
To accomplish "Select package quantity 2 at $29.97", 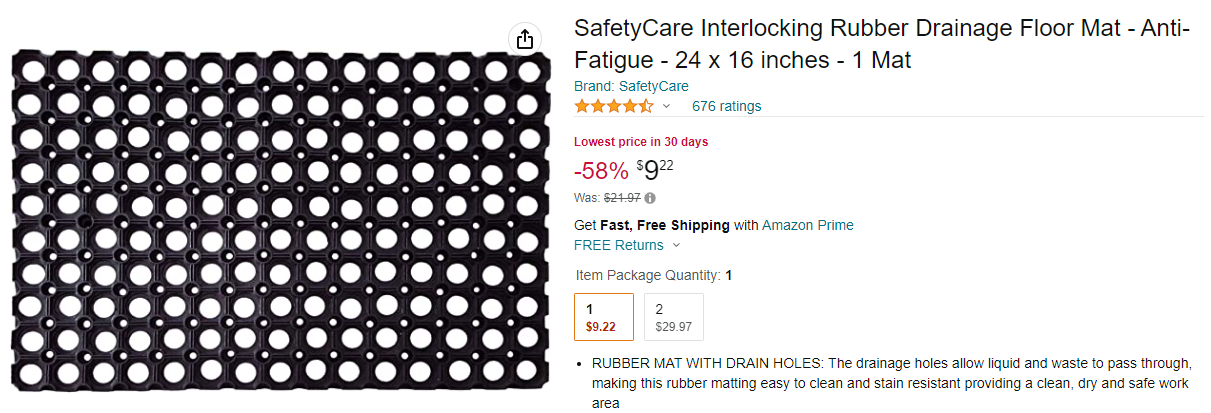I will [674, 317].
